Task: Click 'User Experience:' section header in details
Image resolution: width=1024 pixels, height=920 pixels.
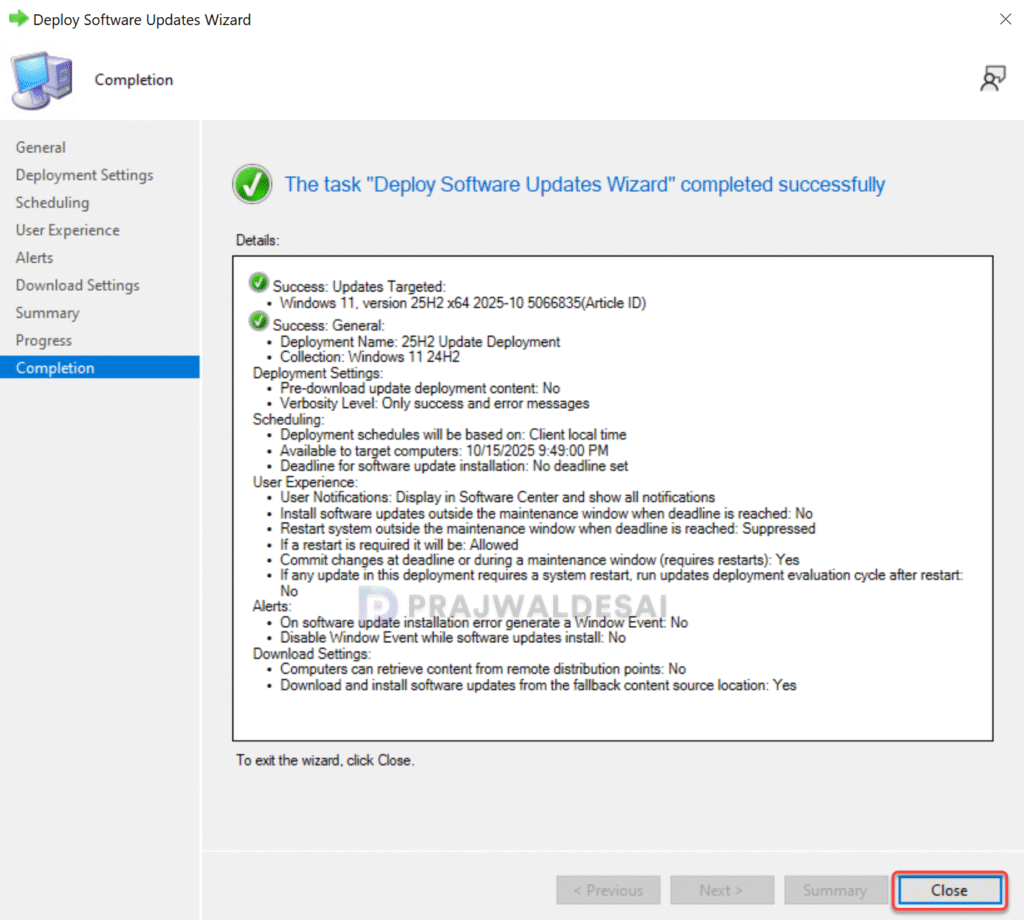Action: click(305, 482)
